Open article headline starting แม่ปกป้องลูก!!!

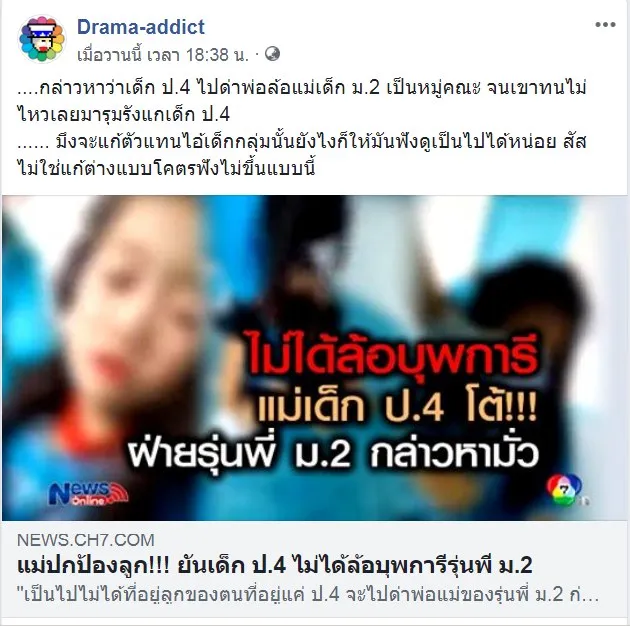(x=275, y=565)
